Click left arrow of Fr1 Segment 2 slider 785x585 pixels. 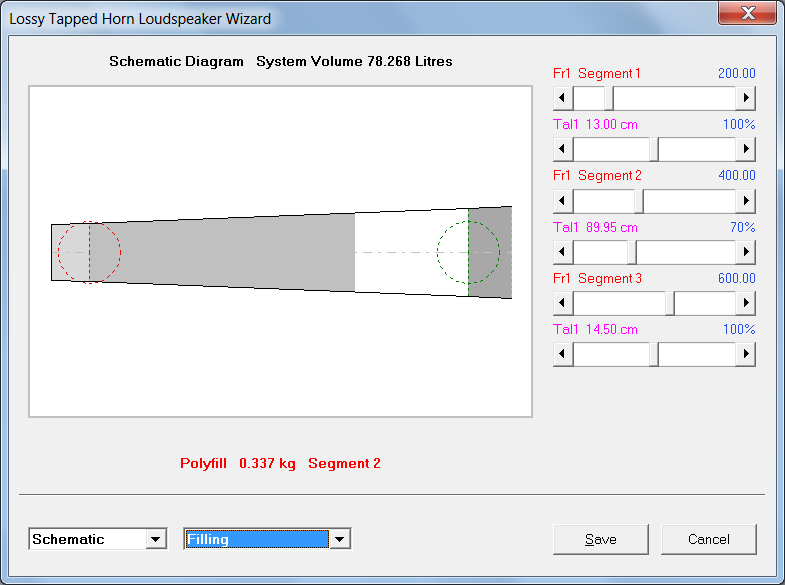click(563, 201)
